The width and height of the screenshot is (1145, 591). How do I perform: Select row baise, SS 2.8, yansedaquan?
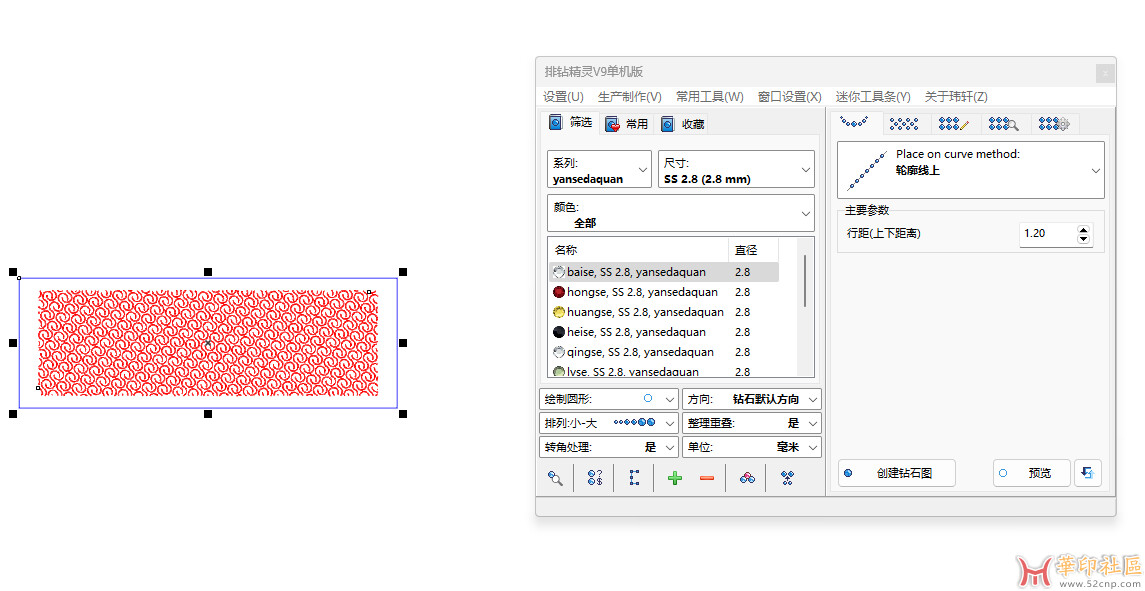[664, 272]
